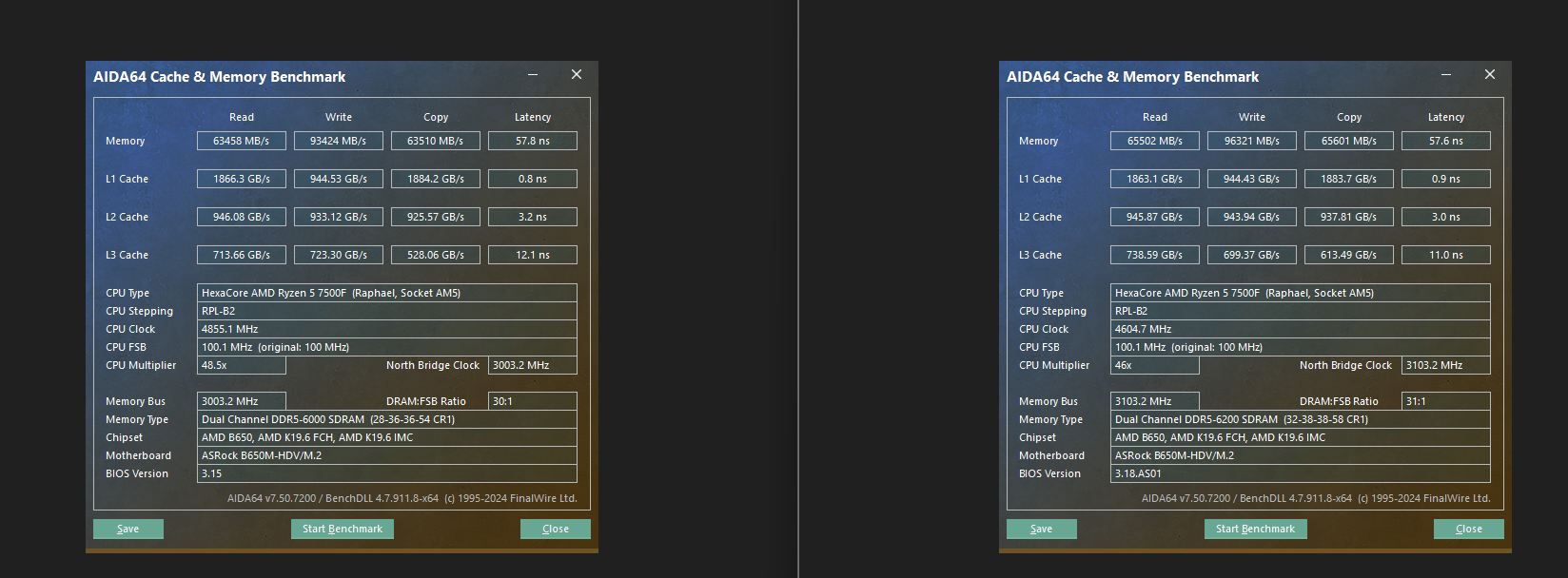
Task: Select Memory Latency value 57.6 ns
Action: (1446, 141)
